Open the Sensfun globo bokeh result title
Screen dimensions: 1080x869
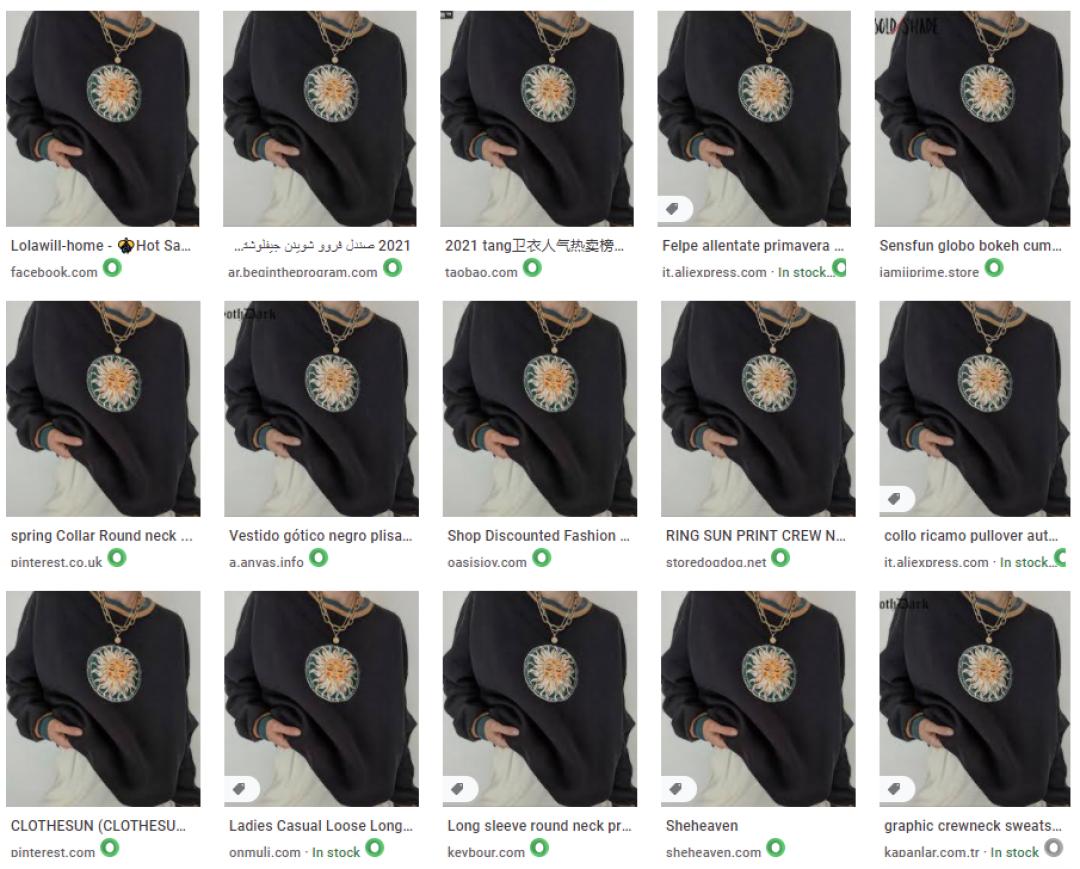pos(970,246)
